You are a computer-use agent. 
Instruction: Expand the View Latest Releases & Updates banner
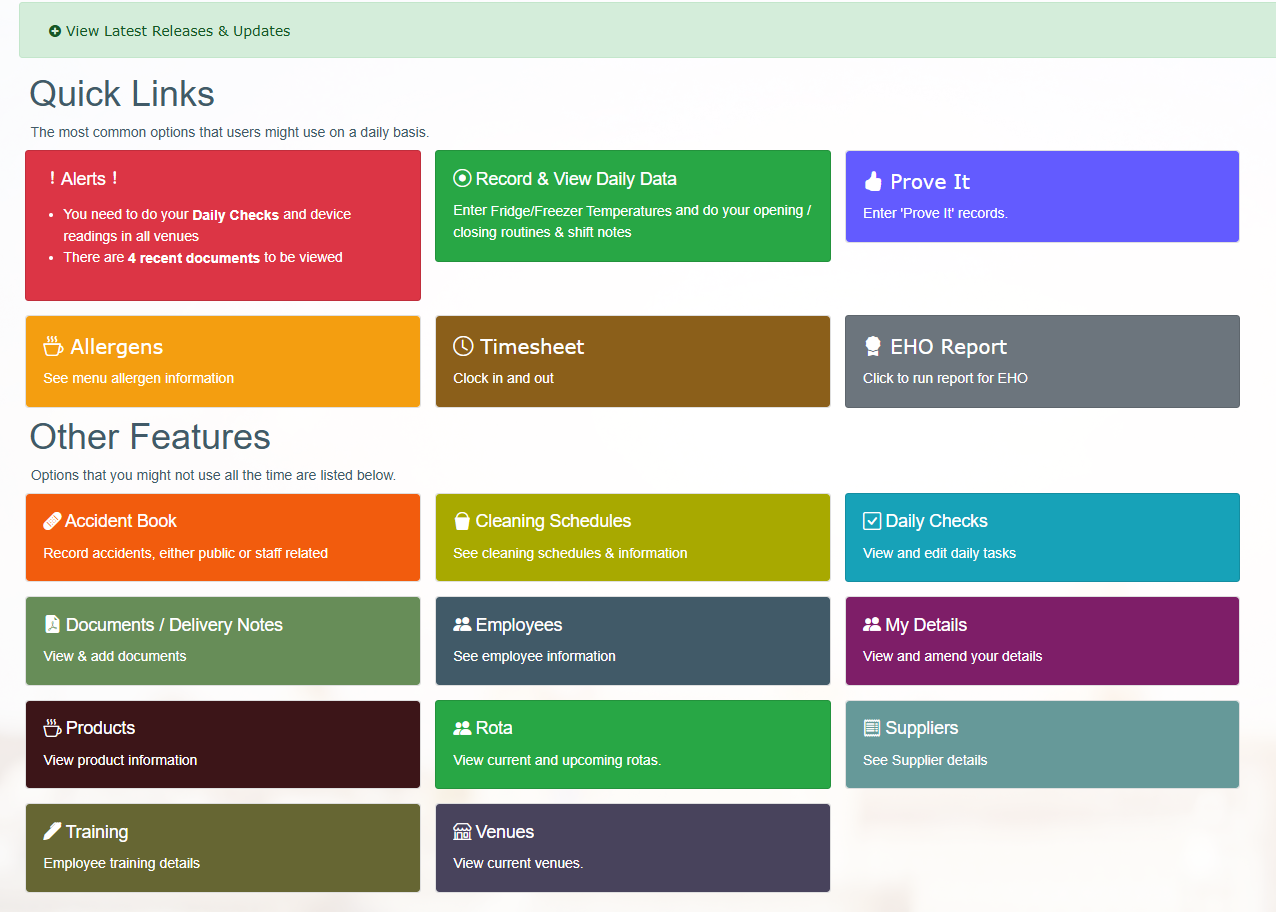pos(178,31)
